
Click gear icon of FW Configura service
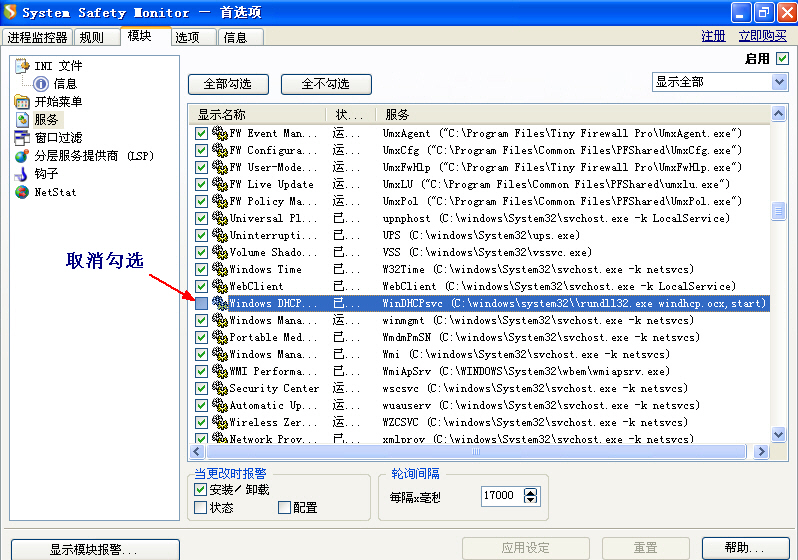219,150
